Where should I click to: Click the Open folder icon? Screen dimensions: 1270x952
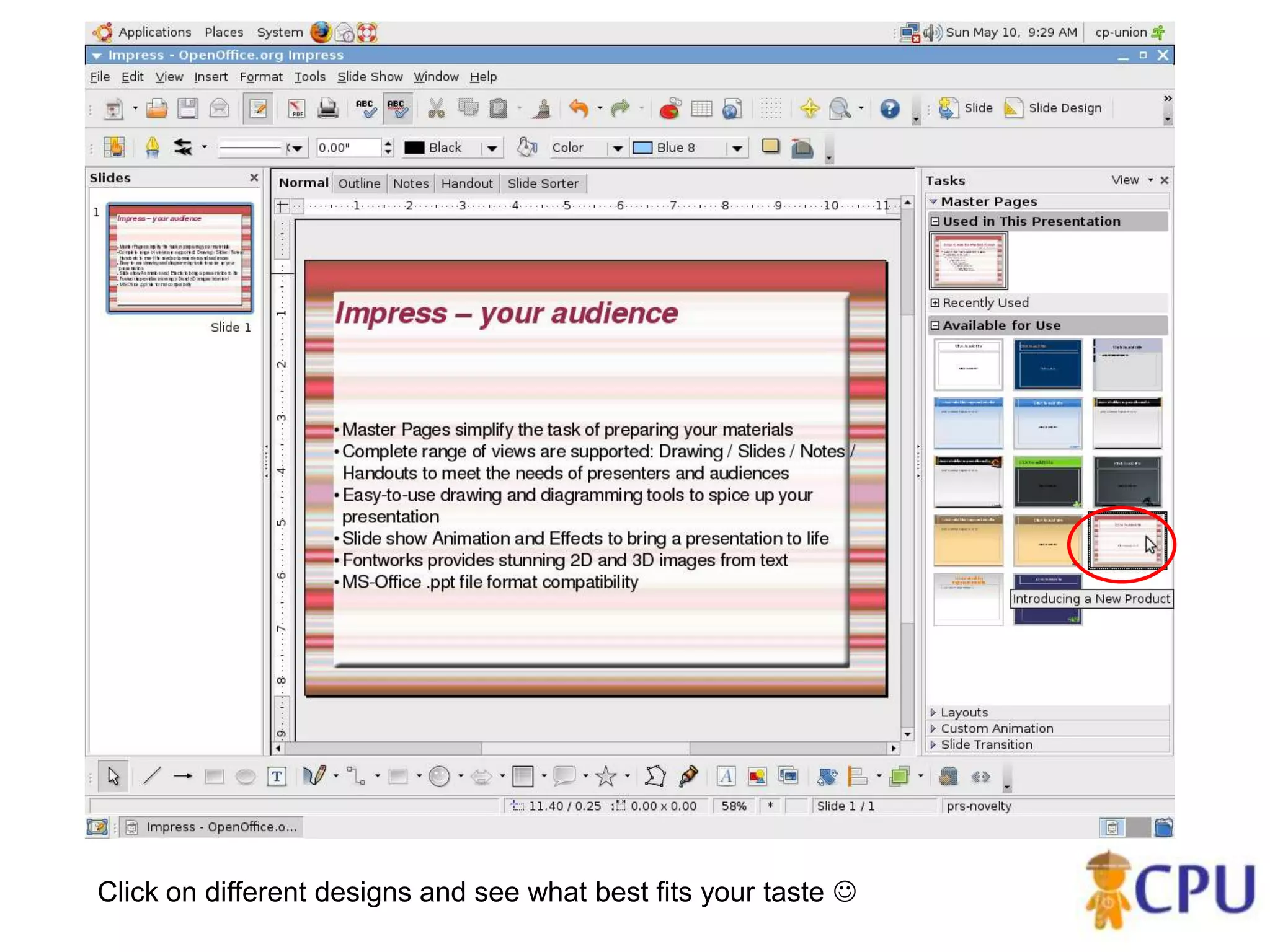click(x=157, y=108)
